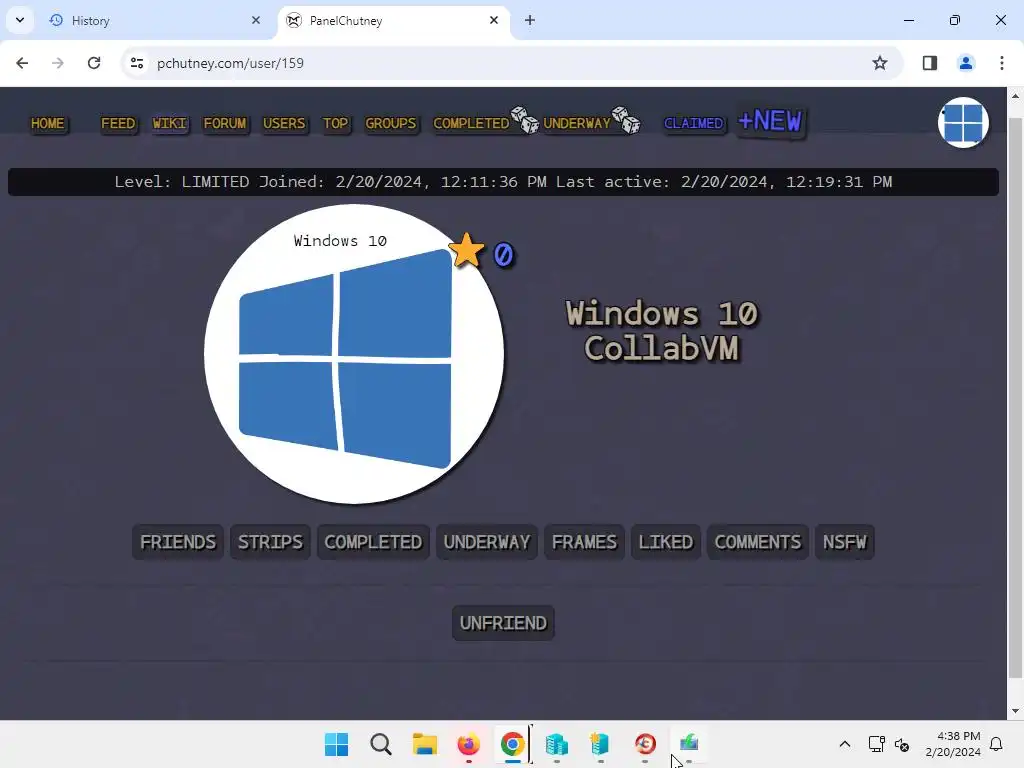Browse the USERS list
Screen dimensions: 1024x768
tap(284, 123)
